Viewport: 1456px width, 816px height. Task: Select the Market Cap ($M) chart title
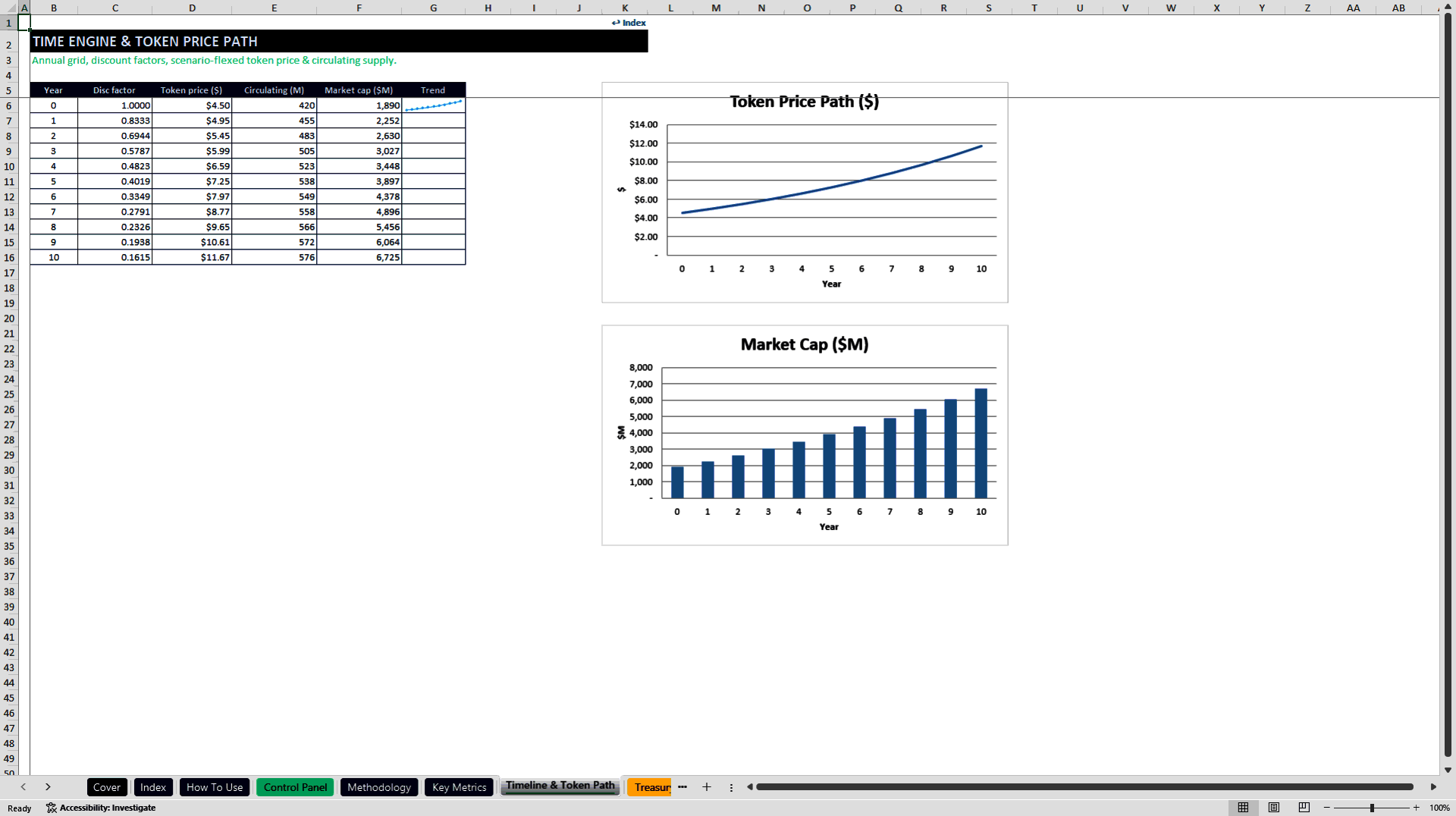pos(805,344)
